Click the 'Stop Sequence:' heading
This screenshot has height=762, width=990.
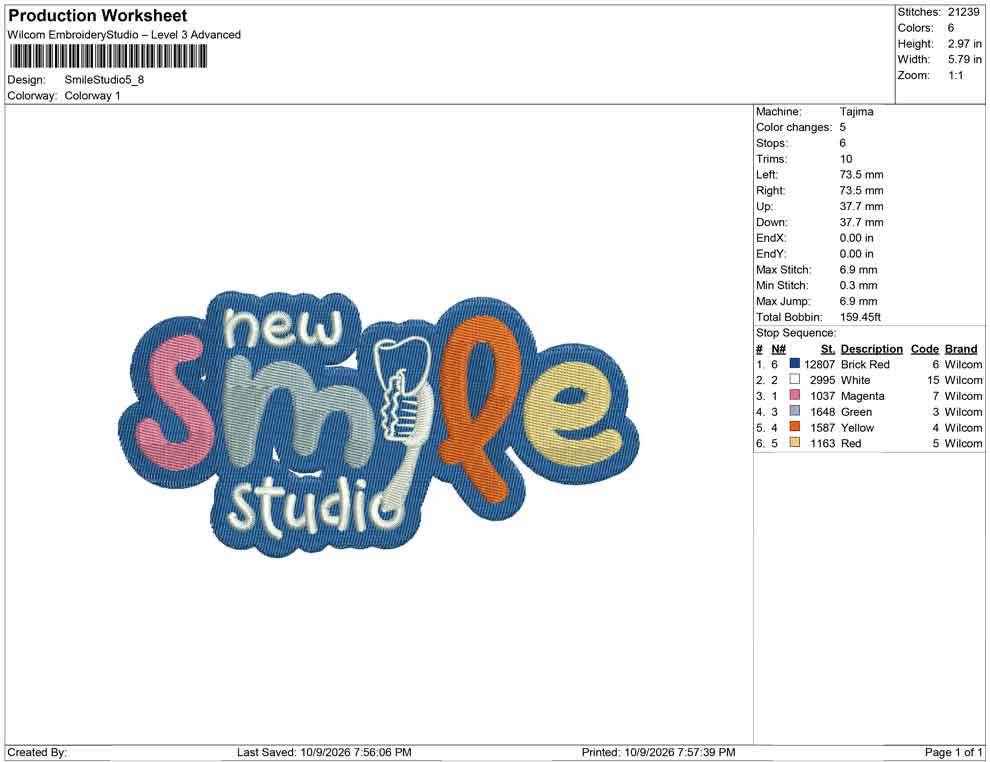coord(796,333)
